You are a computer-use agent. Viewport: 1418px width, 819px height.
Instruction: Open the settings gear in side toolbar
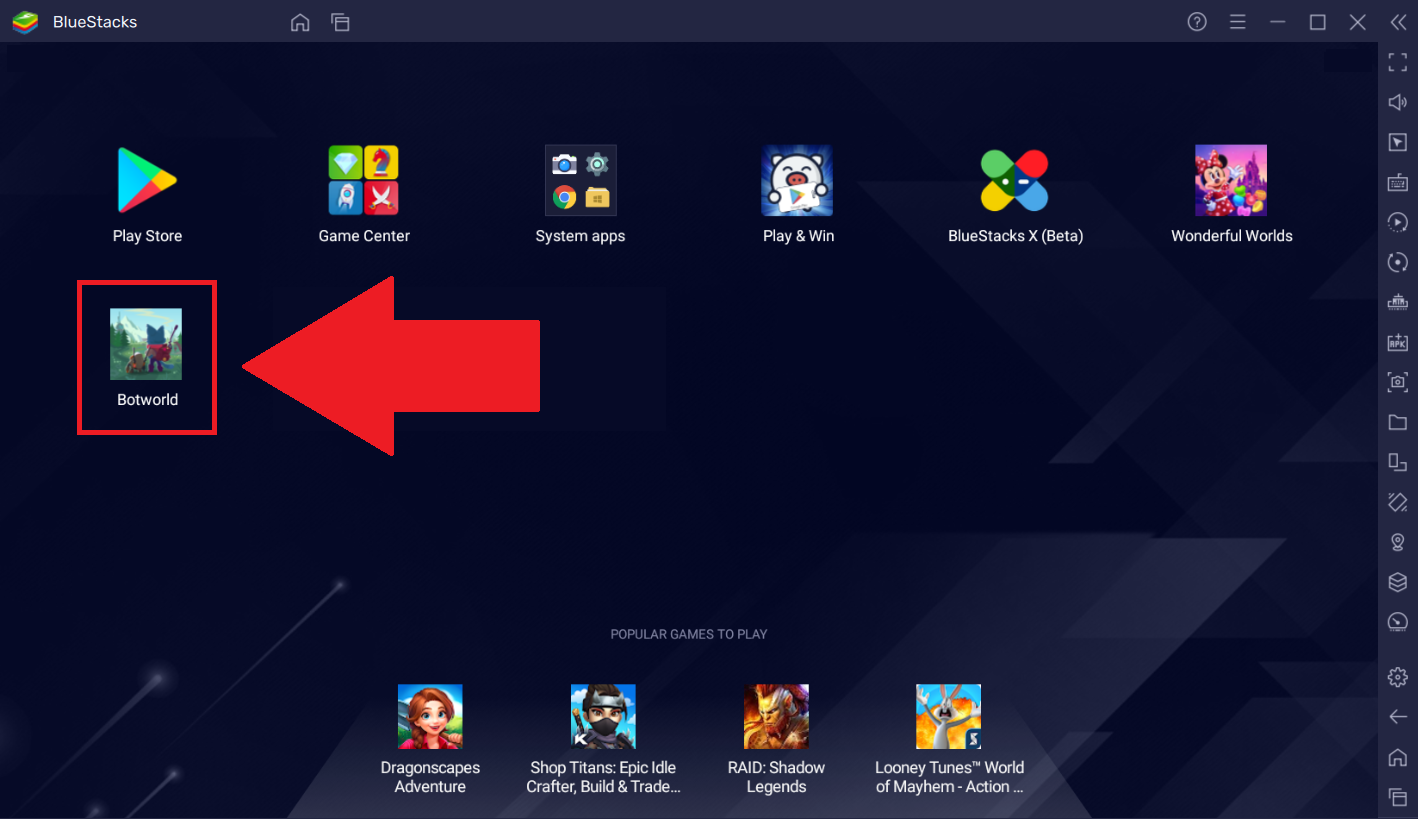click(x=1398, y=677)
